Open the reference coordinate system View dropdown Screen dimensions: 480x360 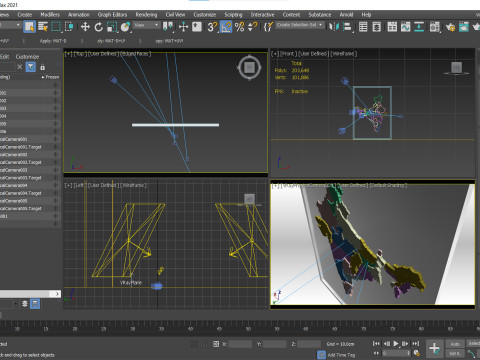[x=147, y=25]
